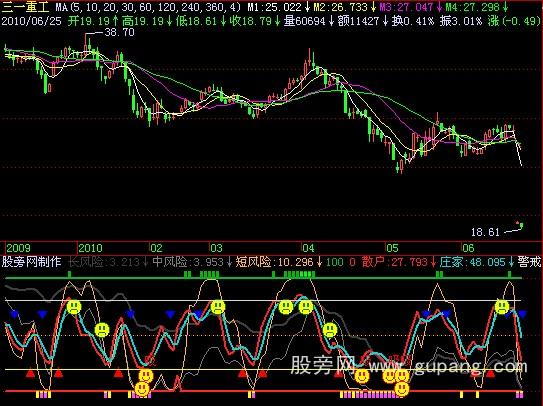Jump to month 02 on the time axis
The image size is (543, 406).
coord(156,248)
